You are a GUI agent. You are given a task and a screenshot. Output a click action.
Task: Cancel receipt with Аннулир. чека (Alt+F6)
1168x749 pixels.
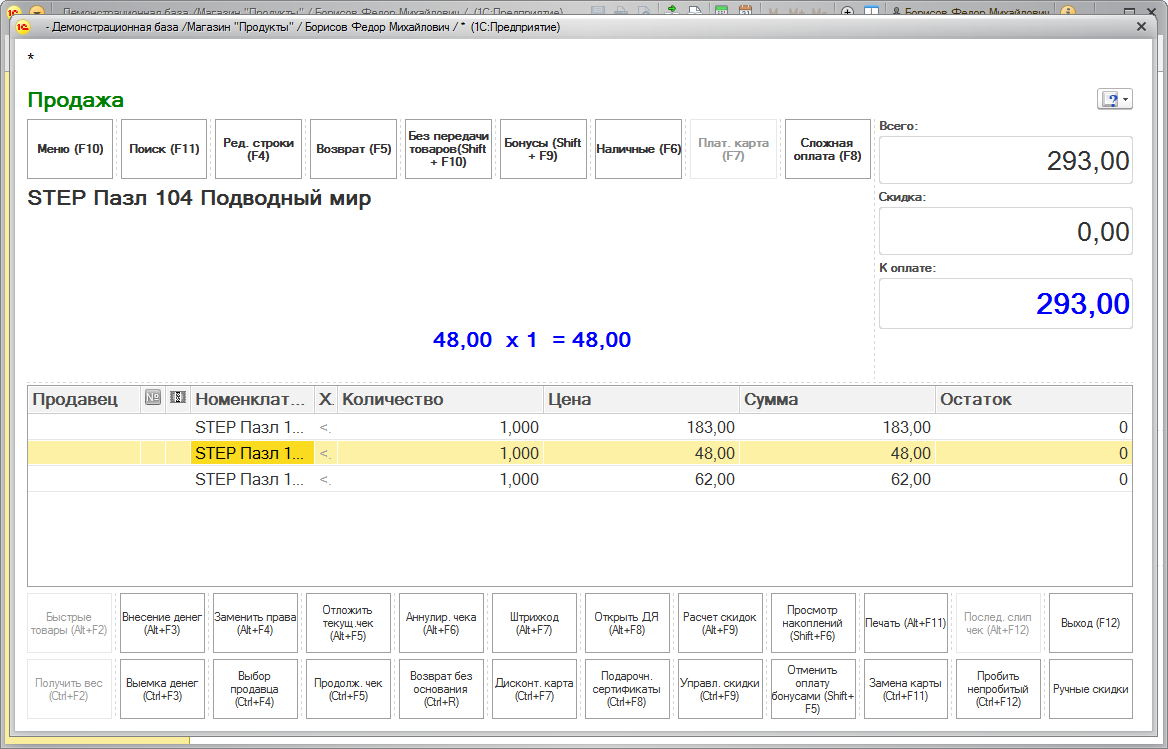(x=442, y=623)
